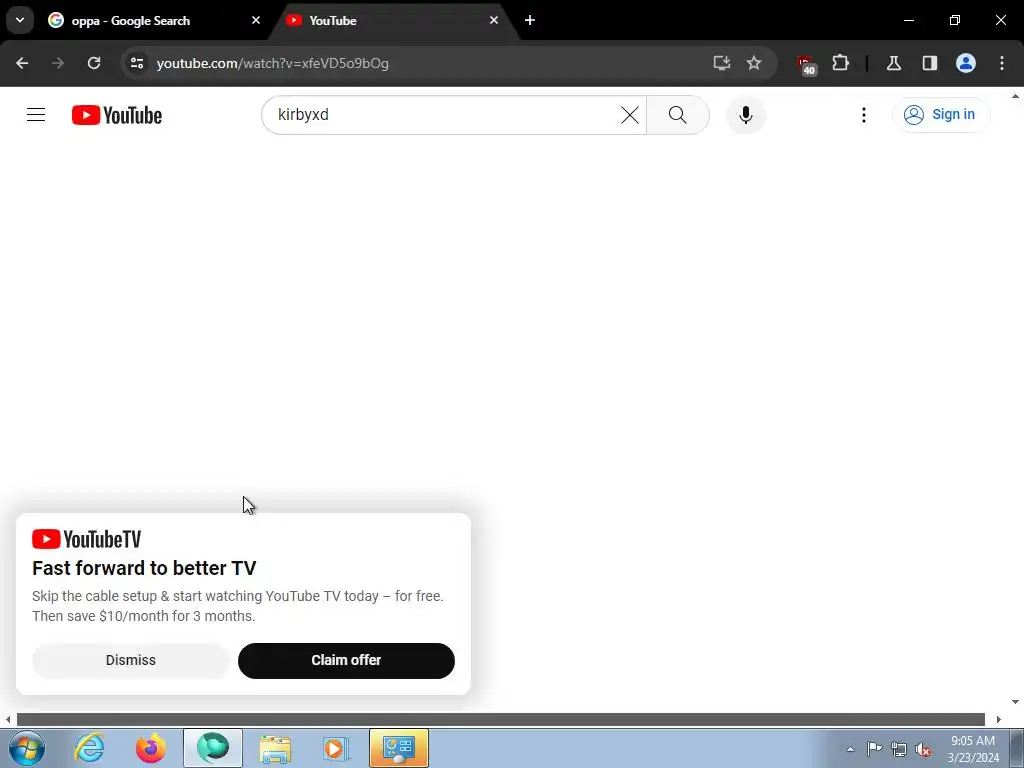Screen dimensions: 1024x768
Task: Reload the YouTube page
Action: (94, 63)
